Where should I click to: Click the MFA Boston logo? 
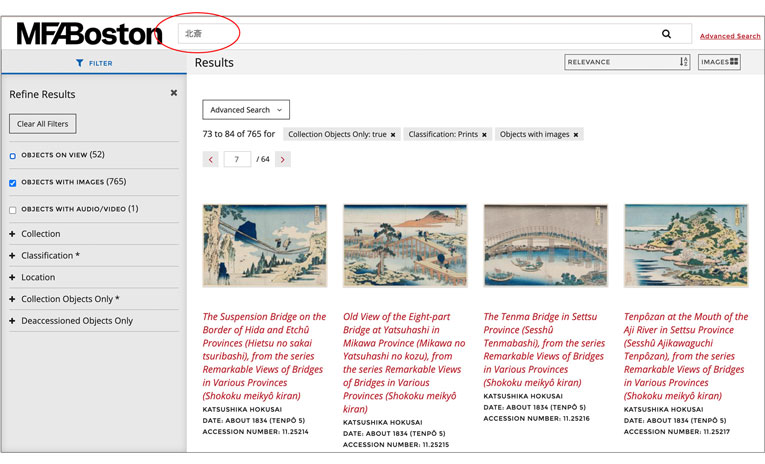point(89,34)
